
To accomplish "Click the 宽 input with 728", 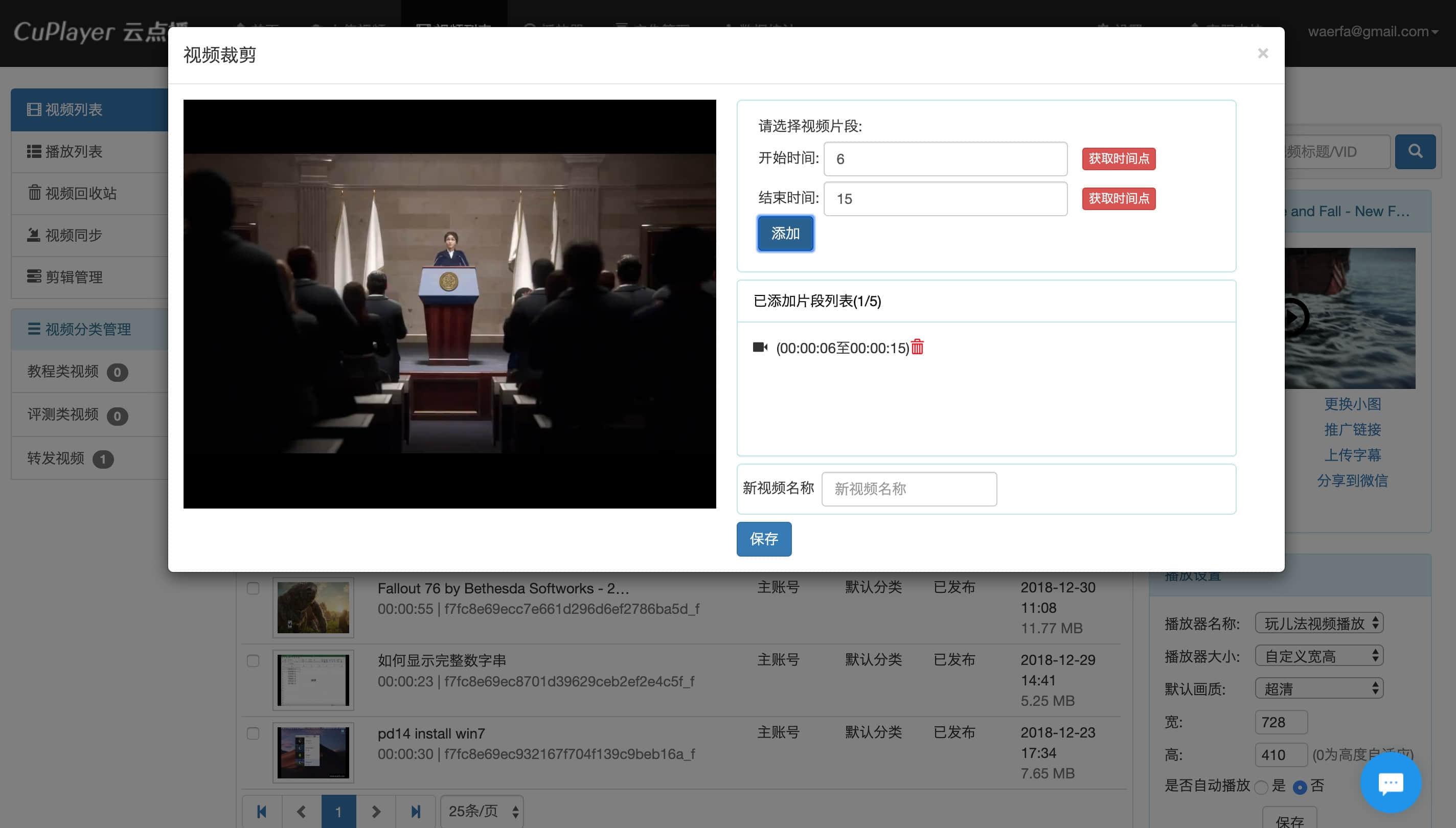I will [1281, 722].
